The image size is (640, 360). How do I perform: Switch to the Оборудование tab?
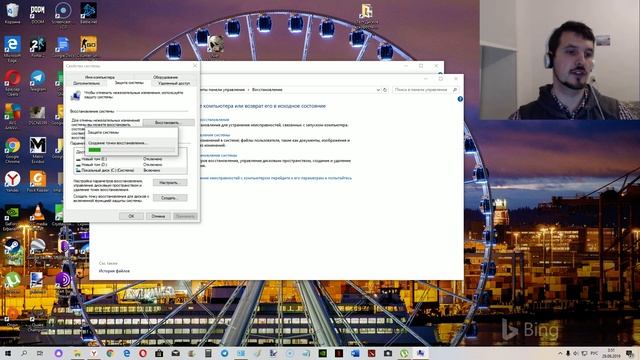165,77
